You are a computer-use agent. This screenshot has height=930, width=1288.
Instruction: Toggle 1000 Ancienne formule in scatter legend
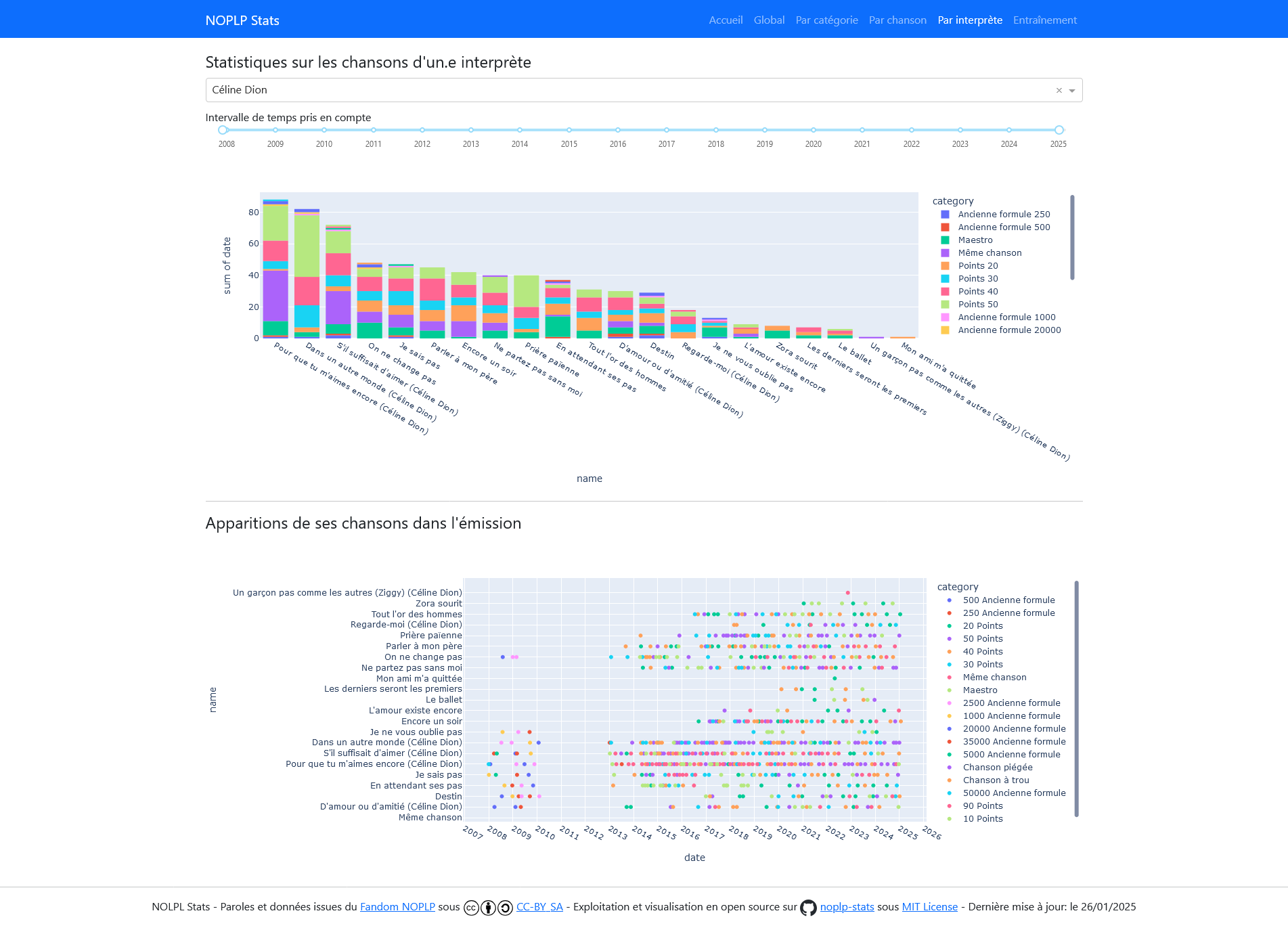[1003, 716]
